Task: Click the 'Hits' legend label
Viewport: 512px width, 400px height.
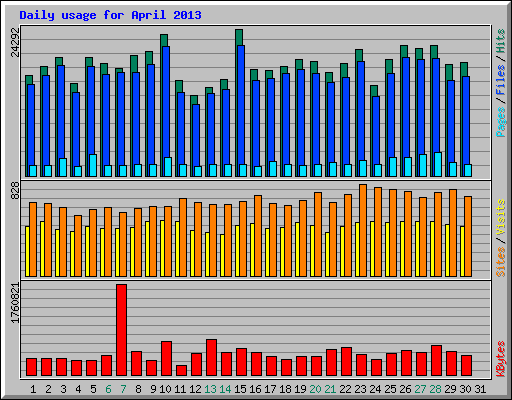Action: coord(501,41)
